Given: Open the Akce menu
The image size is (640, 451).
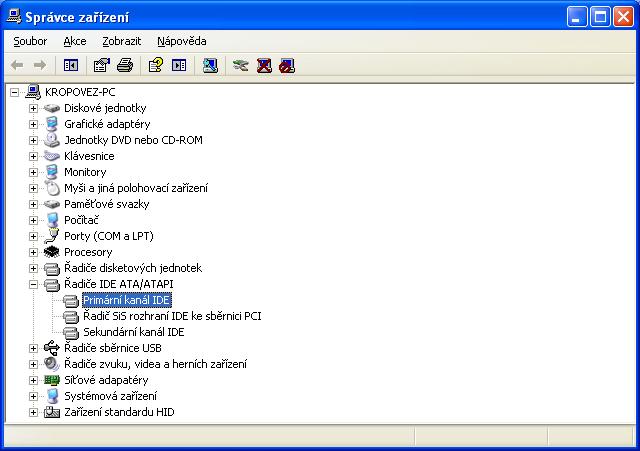Looking at the screenshot, I should [75, 41].
